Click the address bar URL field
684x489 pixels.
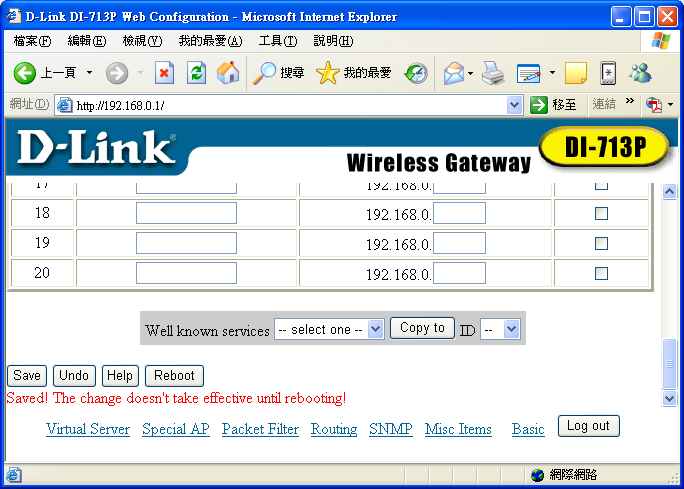coord(290,105)
